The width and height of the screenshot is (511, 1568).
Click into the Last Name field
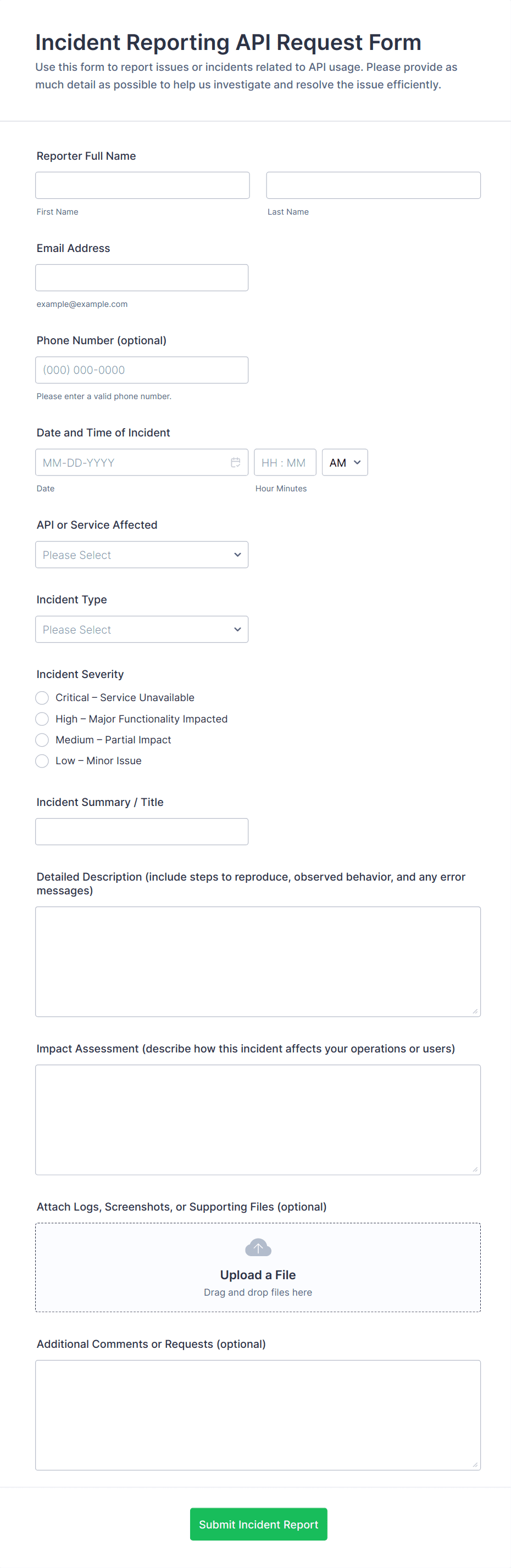(x=373, y=185)
